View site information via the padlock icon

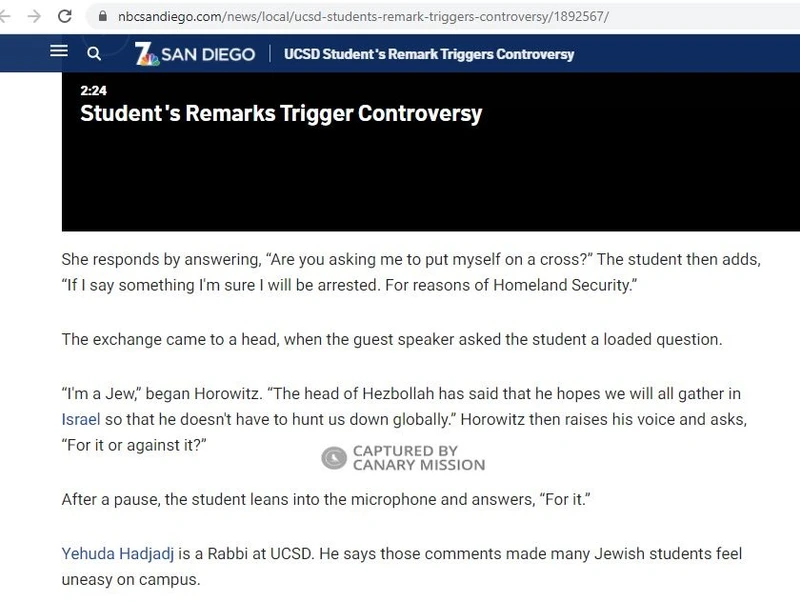[102, 17]
